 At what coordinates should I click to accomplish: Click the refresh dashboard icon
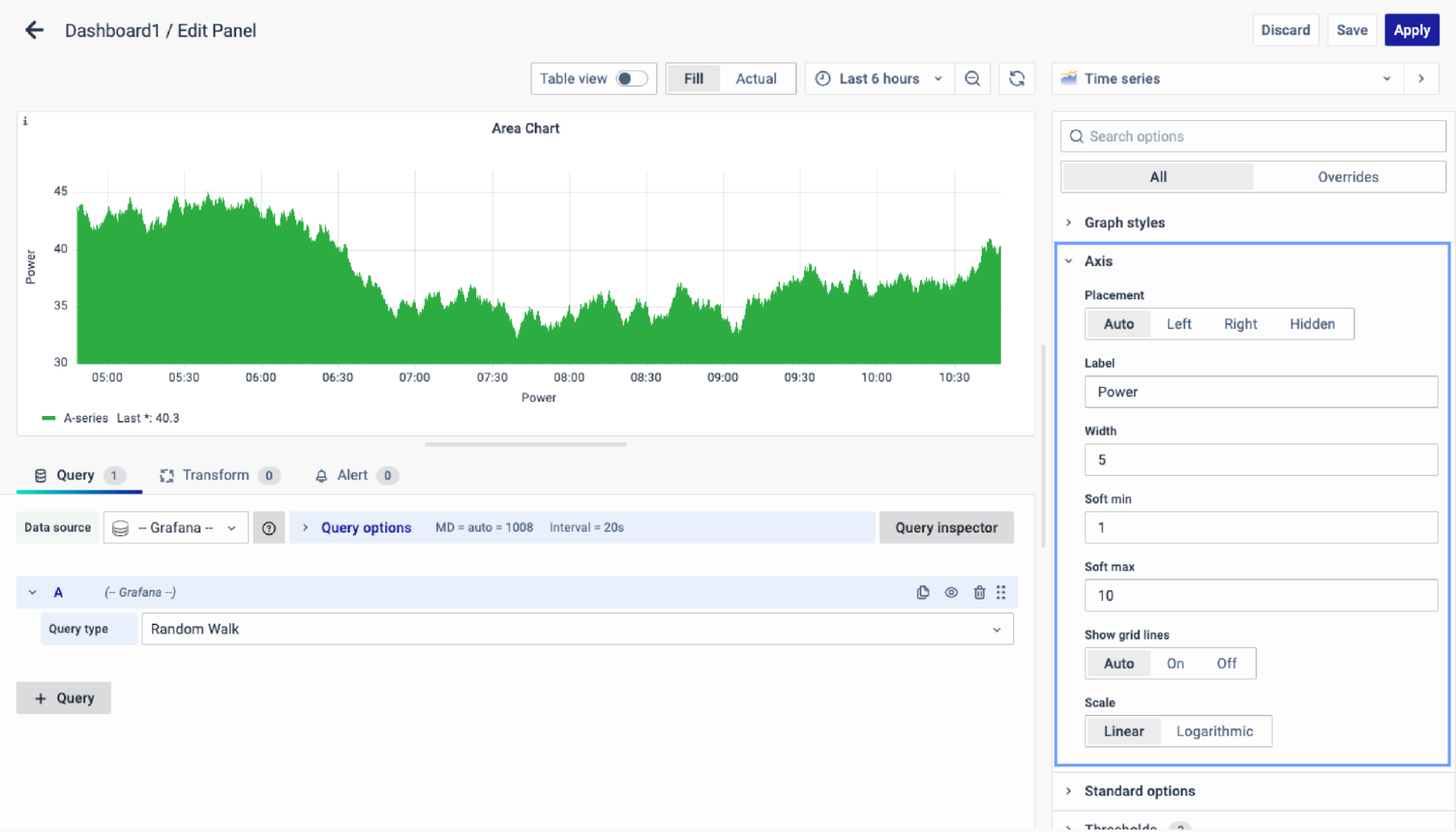click(1017, 79)
